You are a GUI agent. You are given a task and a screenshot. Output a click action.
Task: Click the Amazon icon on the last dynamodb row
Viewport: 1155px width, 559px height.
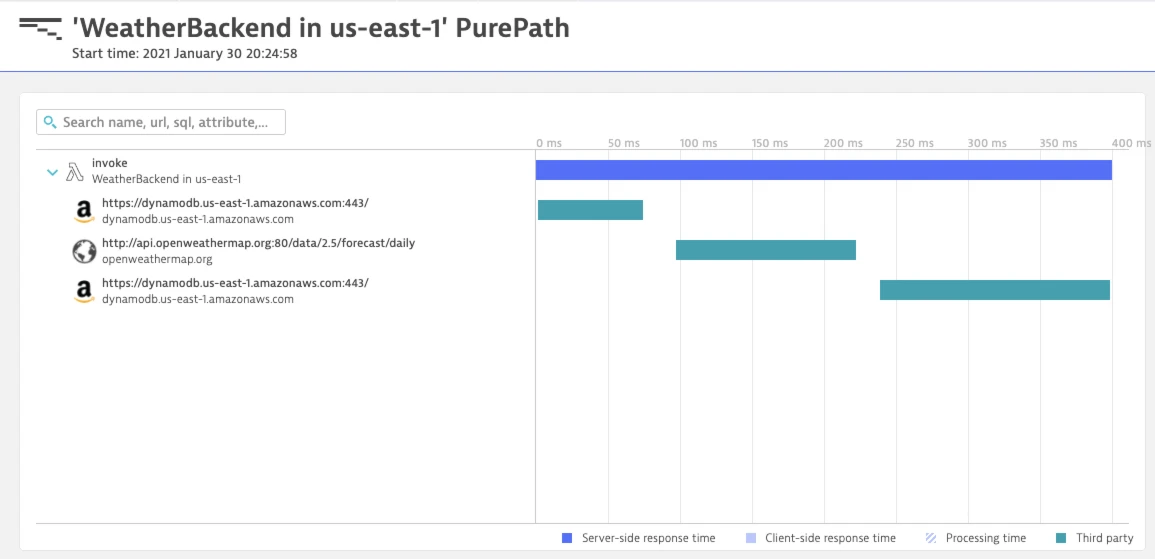84,292
